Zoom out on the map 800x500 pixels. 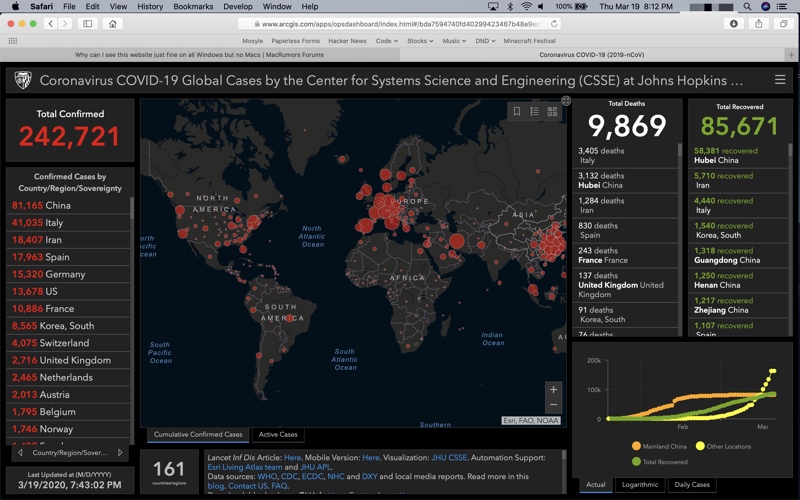tap(553, 405)
